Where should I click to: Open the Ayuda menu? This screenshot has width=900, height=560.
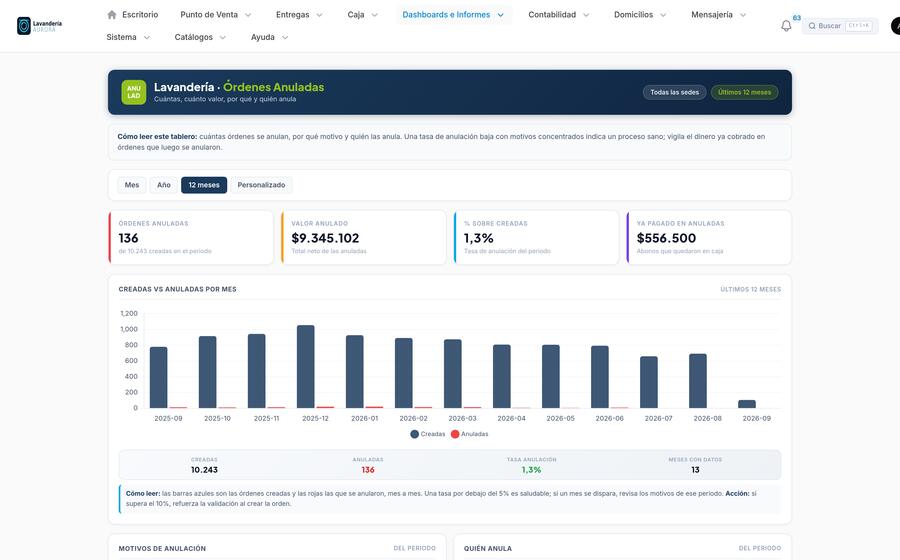pos(269,37)
